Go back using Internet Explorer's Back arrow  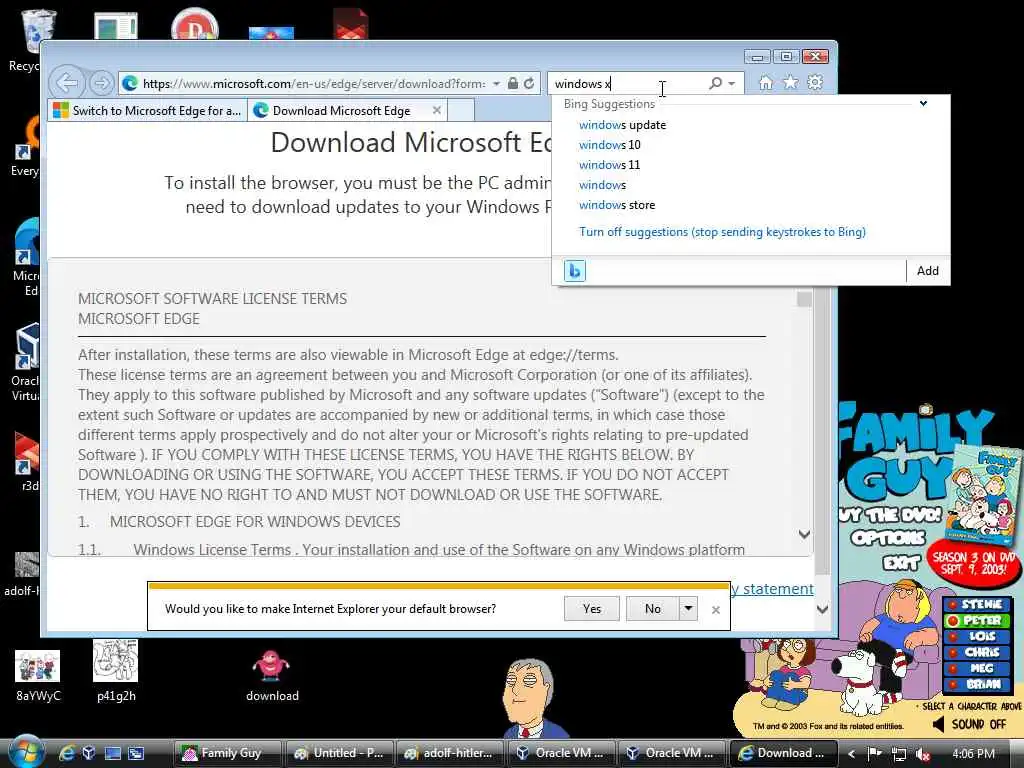[x=67, y=83]
